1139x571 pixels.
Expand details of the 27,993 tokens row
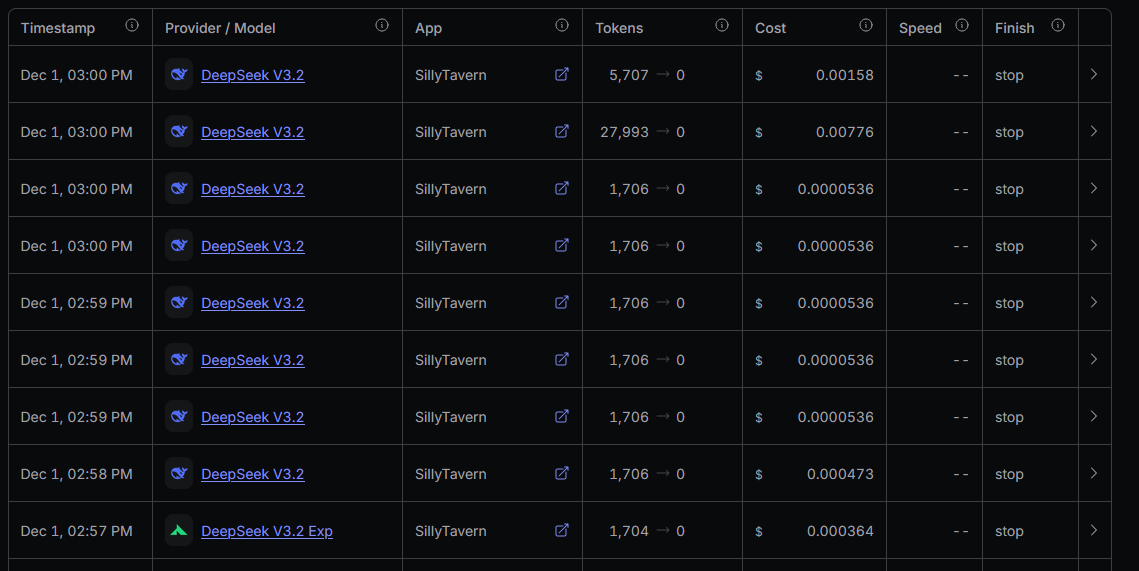coord(1094,131)
